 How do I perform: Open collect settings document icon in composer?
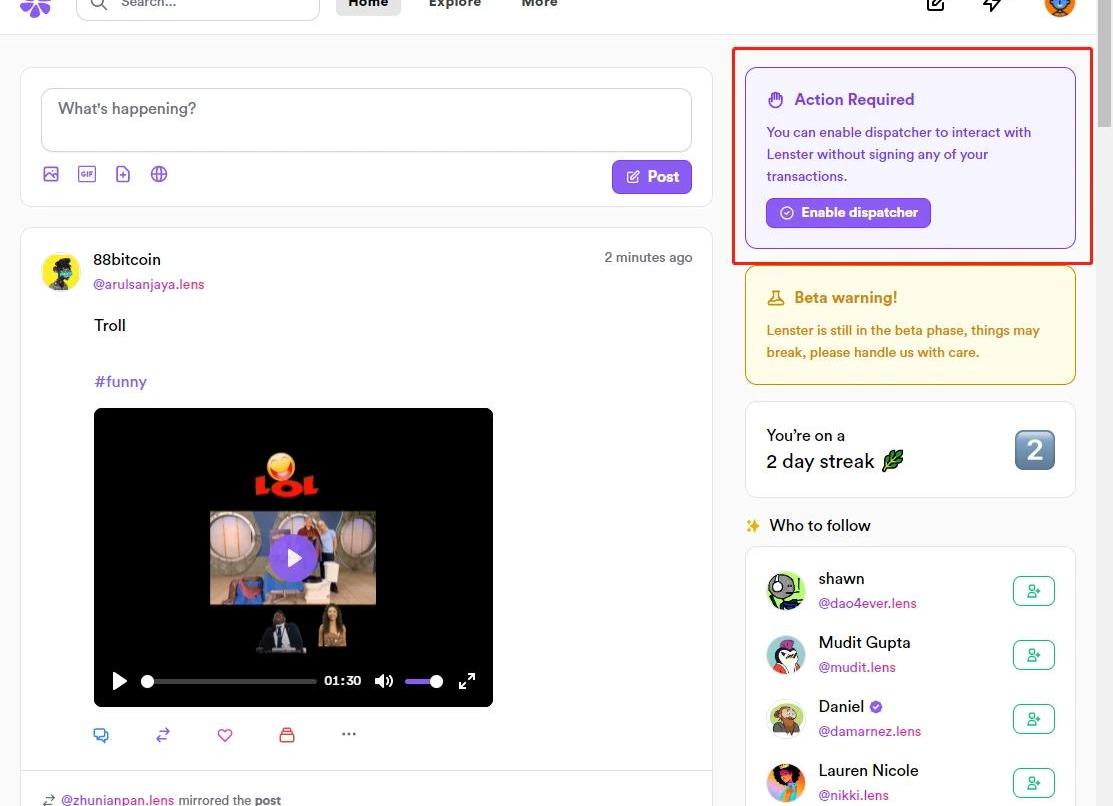coord(123,174)
